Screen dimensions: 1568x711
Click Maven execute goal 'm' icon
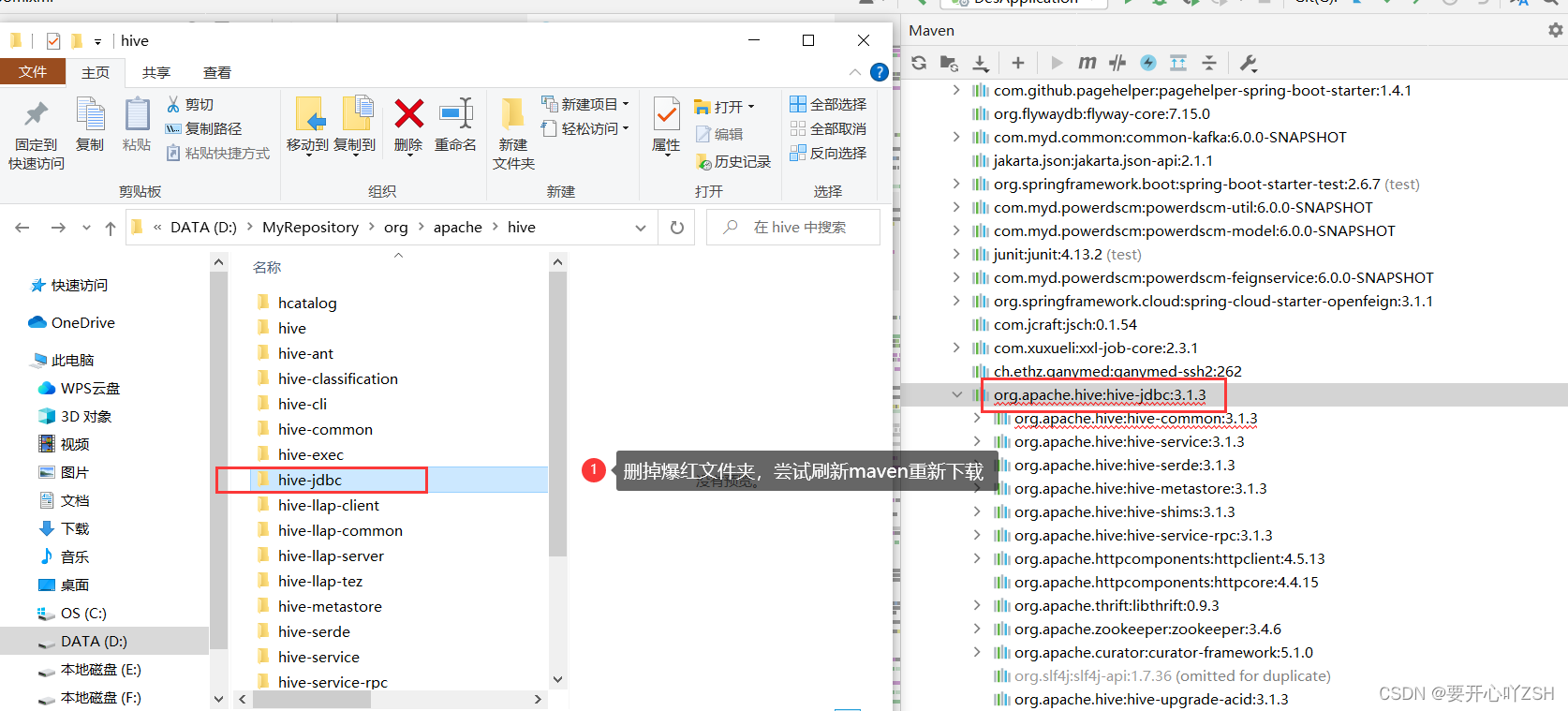1087,63
